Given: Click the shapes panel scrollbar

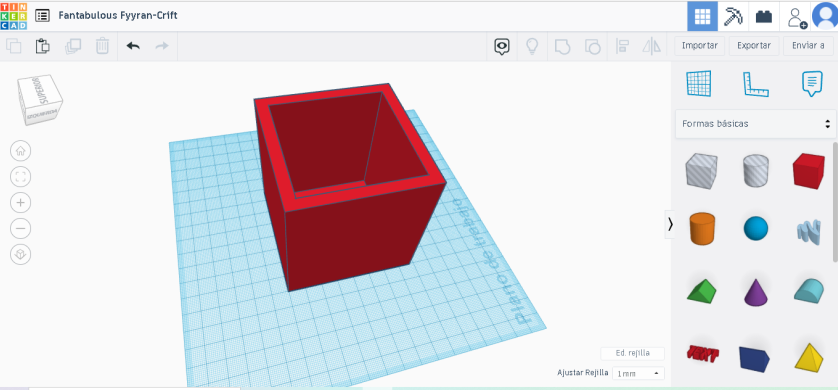Looking at the screenshot, I should pyautogui.click(x=835, y=203).
